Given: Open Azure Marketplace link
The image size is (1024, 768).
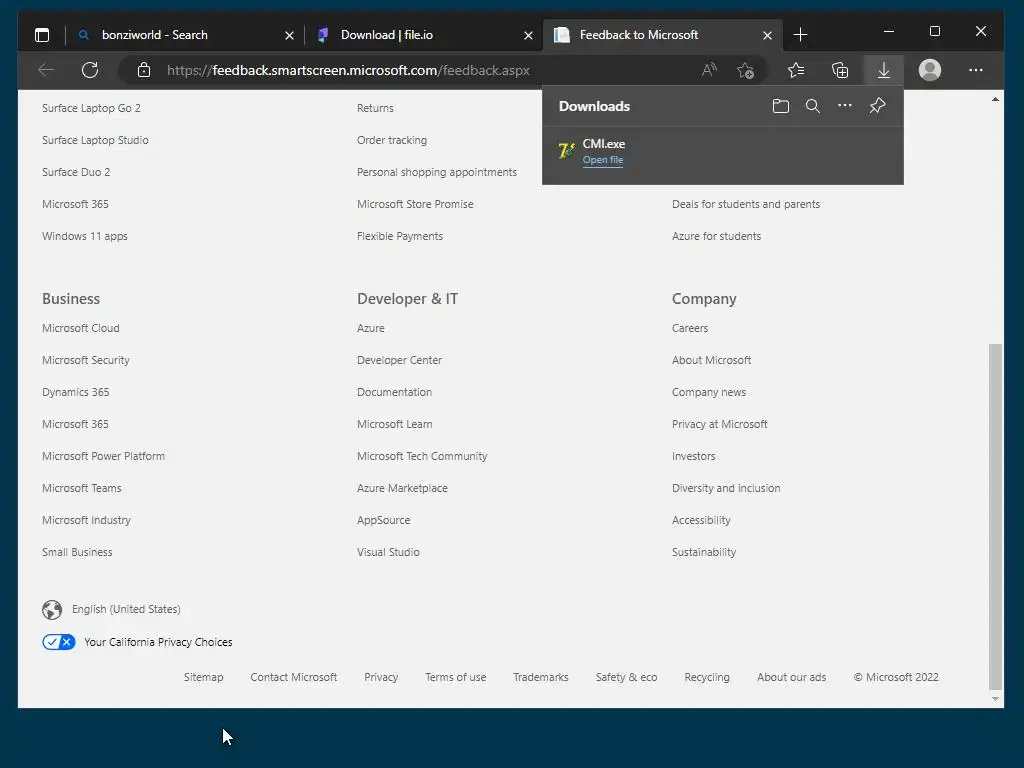Looking at the screenshot, I should [402, 488].
